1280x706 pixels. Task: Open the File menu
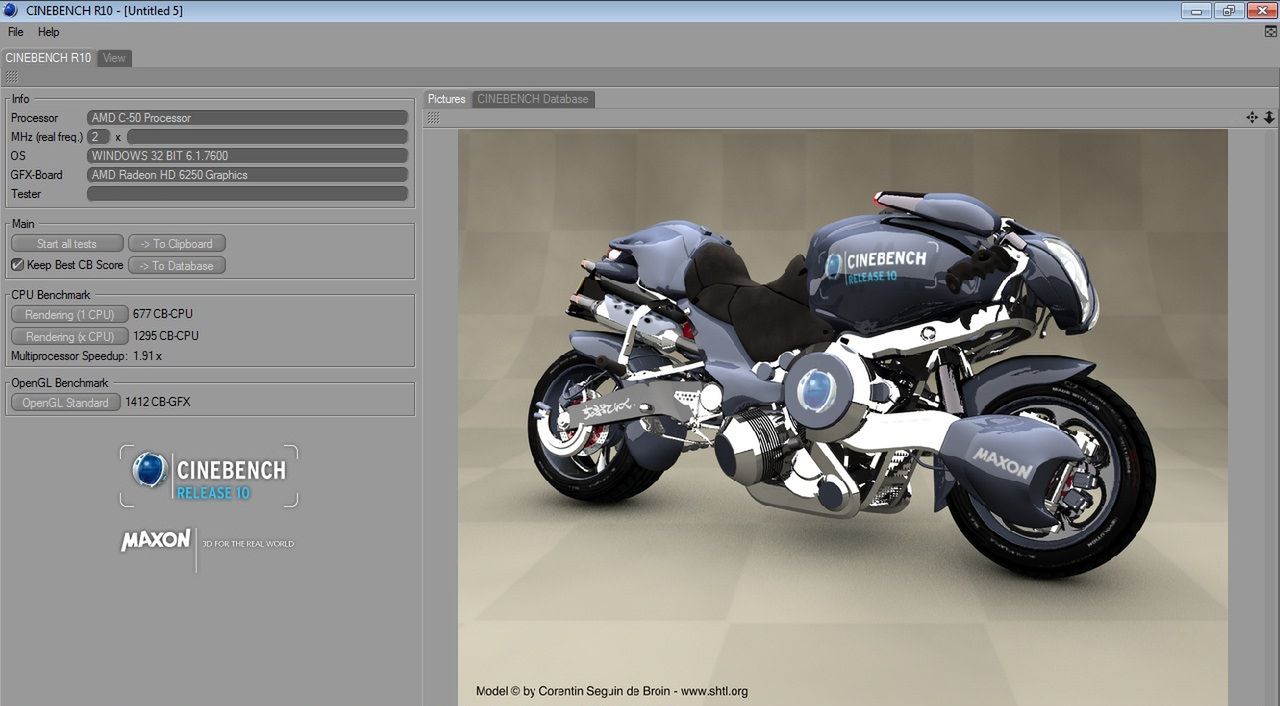click(x=15, y=32)
